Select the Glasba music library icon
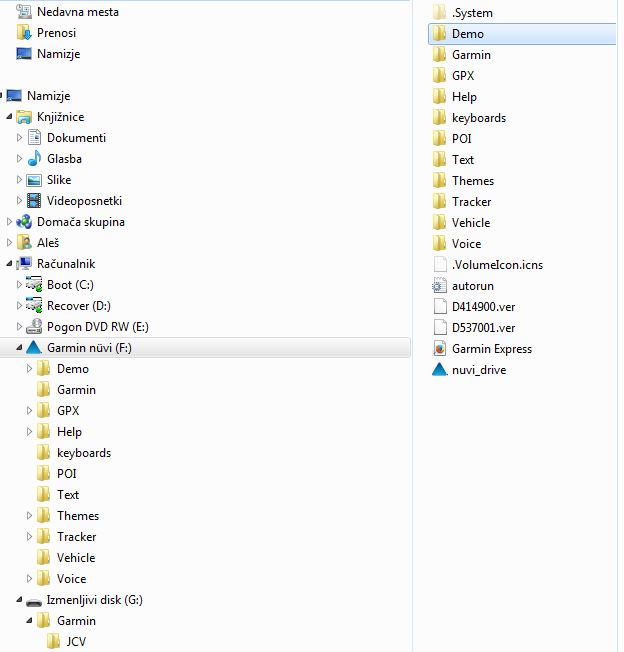This screenshot has width=624, height=652. (x=34, y=159)
